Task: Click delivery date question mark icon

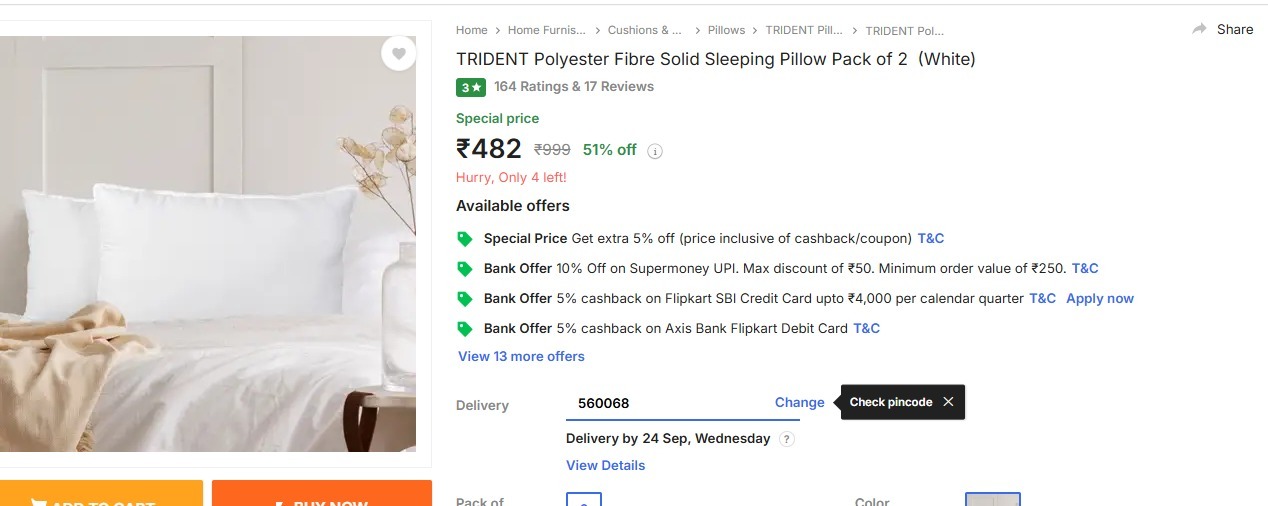Action: [x=787, y=439]
